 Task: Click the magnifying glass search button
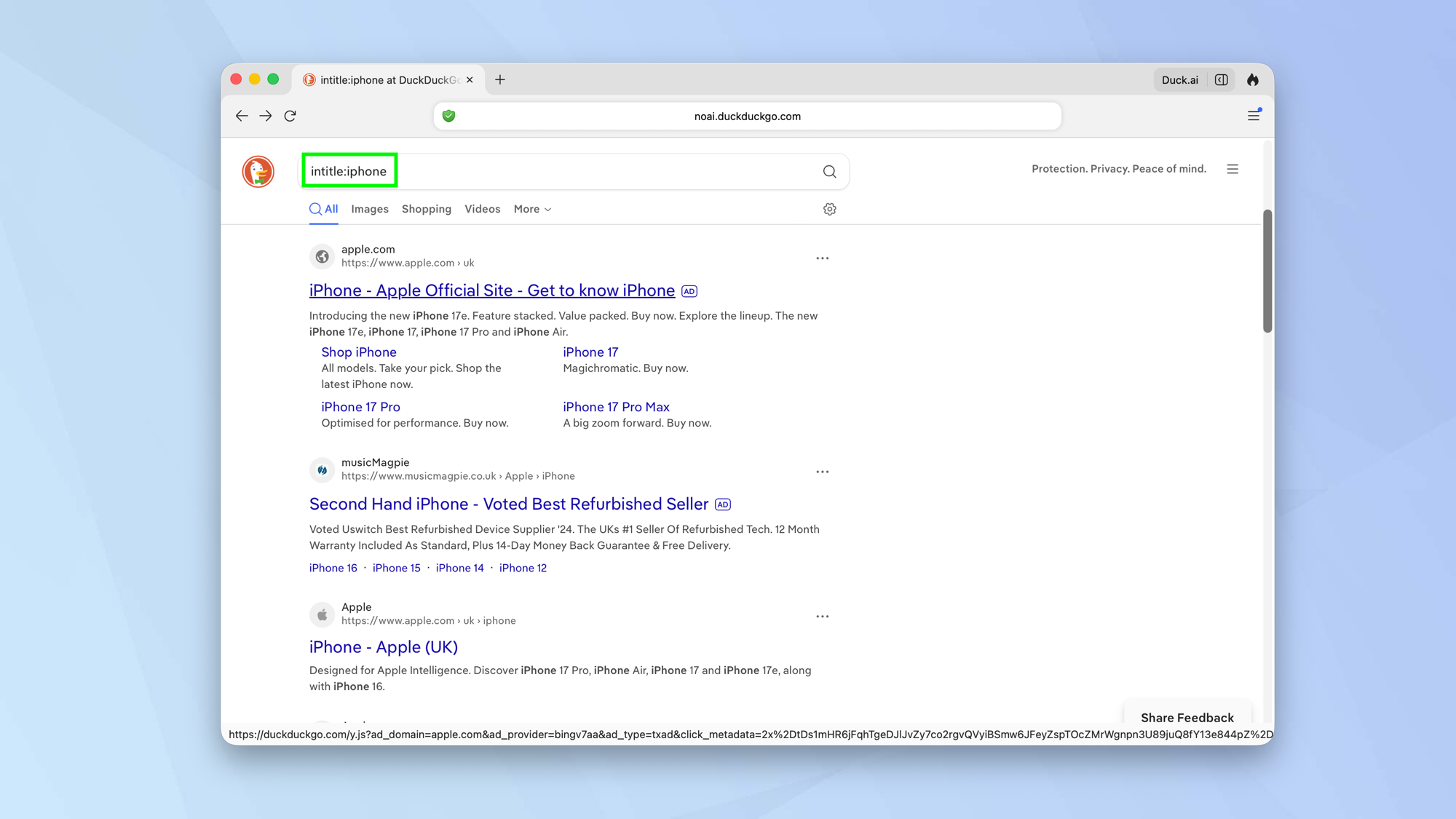click(830, 172)
